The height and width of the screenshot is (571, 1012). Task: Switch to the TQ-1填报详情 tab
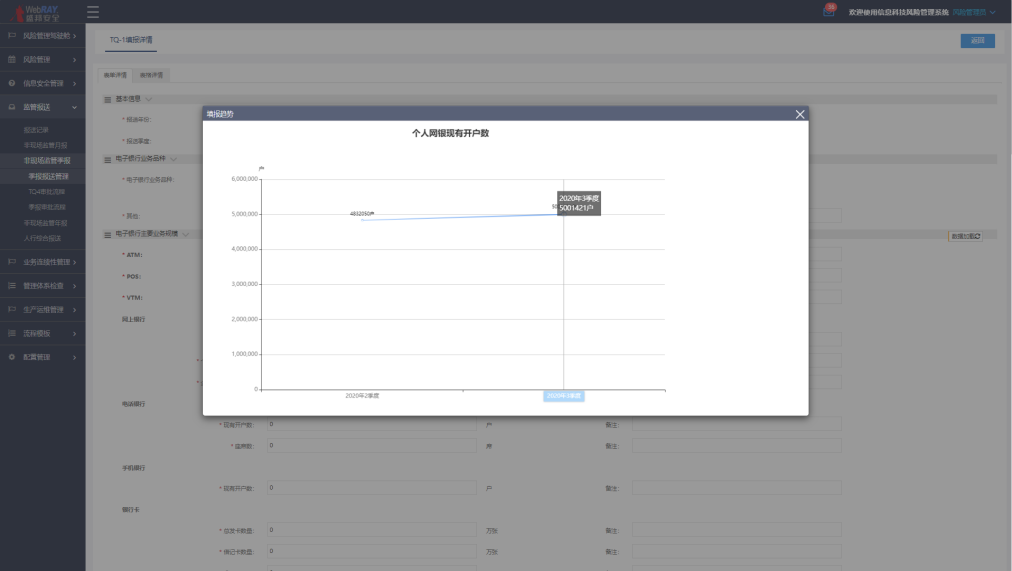pyautogui.click(x=130, y=40)
